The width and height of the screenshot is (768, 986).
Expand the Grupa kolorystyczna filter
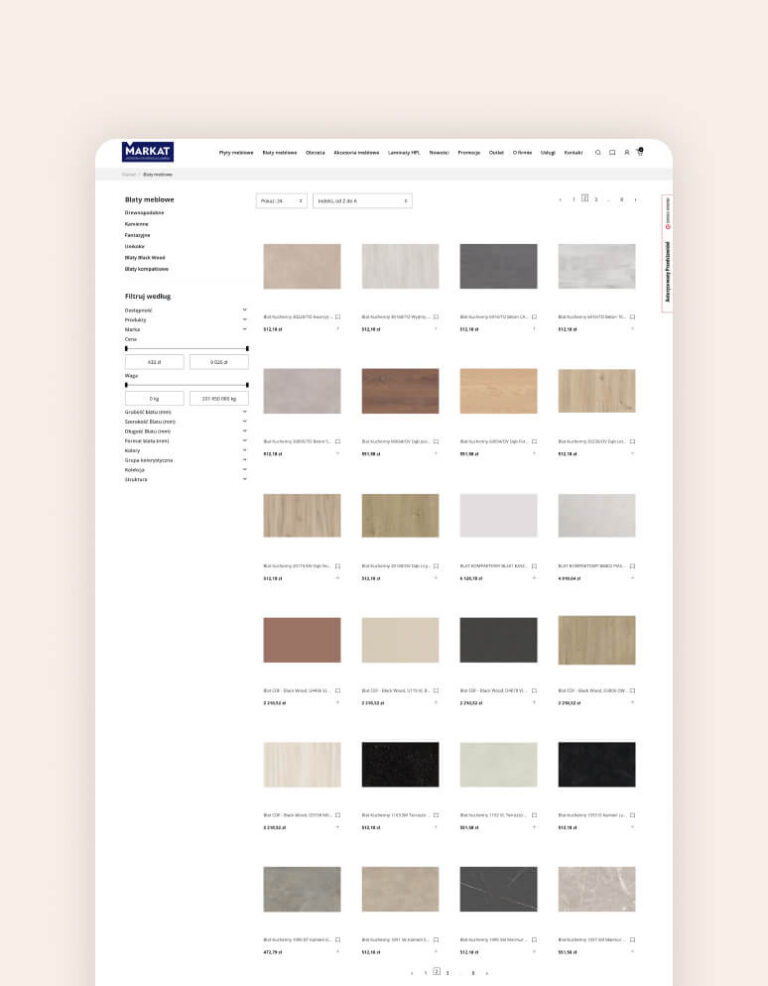pos(245,460)
